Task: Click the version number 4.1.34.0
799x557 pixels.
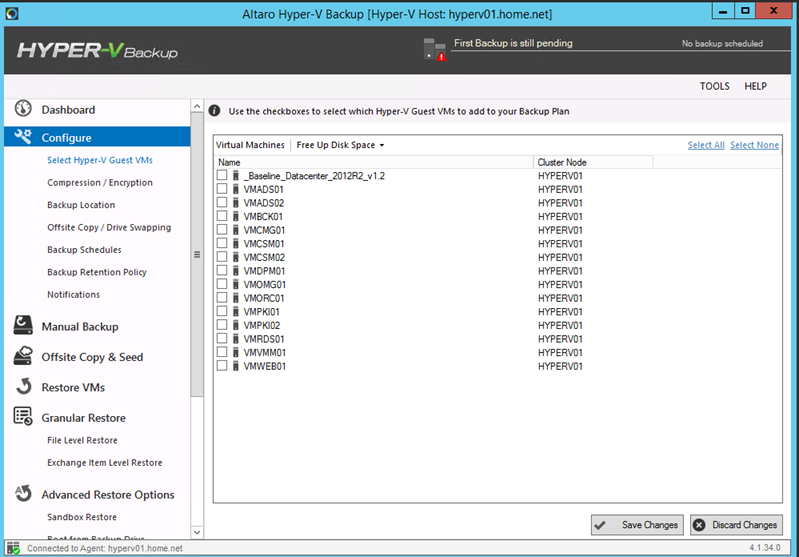Action: point(764,548)
